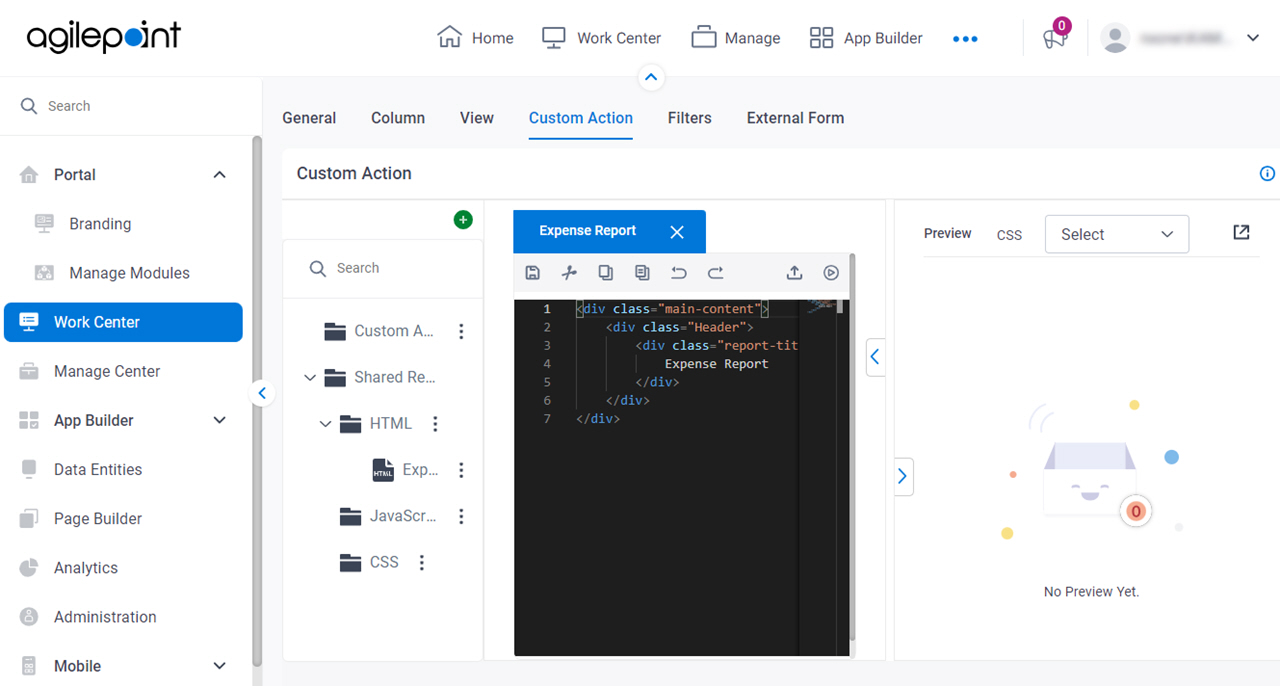This screenshot has width=1280, height=686.
Task: Open Manage Modules in sidebar
Action: (x=129, y=273)
